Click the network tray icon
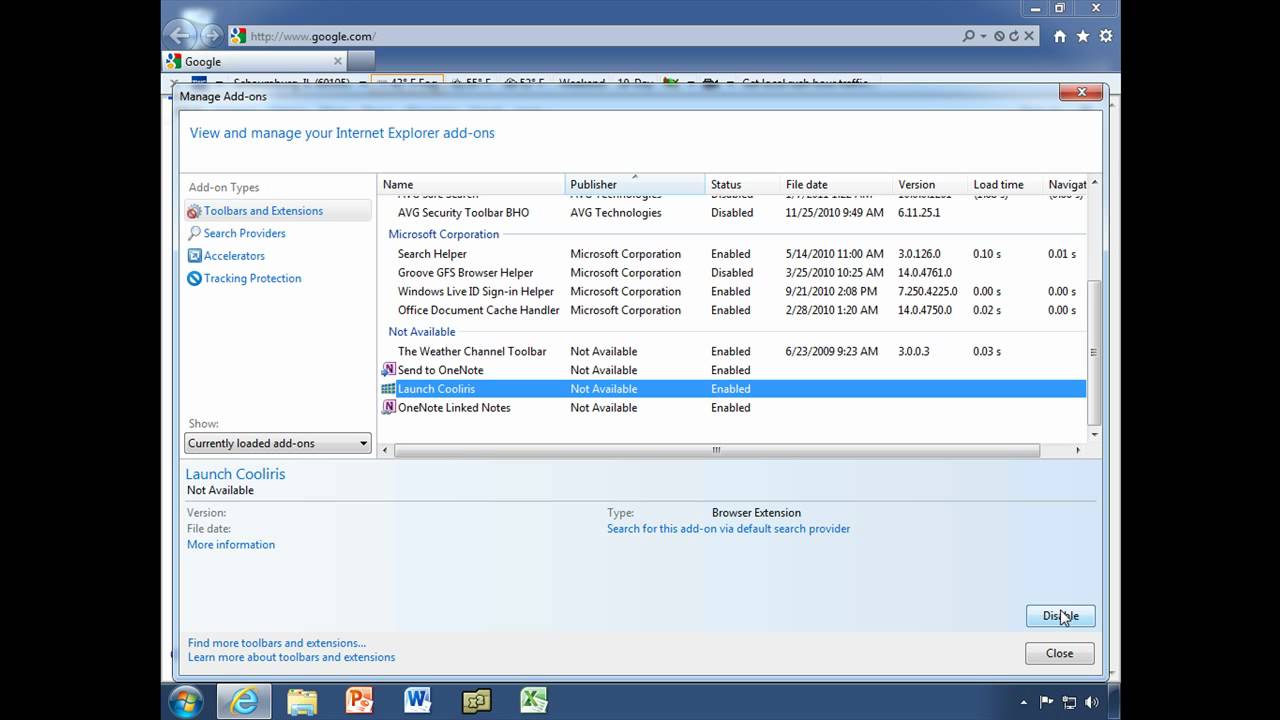 1069,702
